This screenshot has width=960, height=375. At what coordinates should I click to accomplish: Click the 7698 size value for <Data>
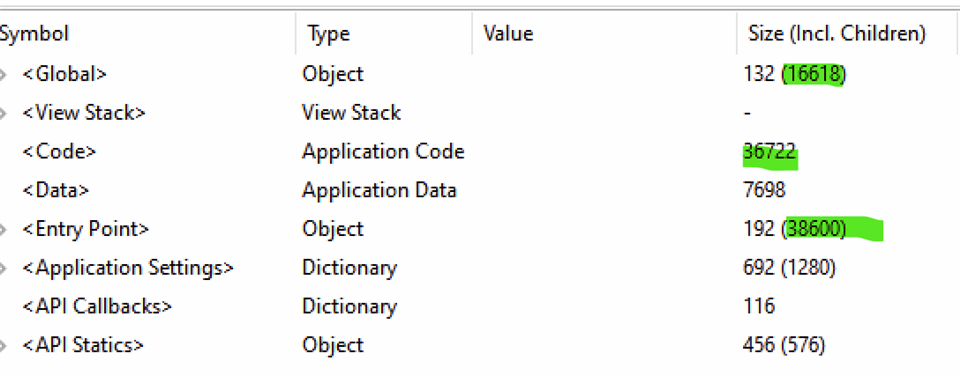(x=764, y=191)
